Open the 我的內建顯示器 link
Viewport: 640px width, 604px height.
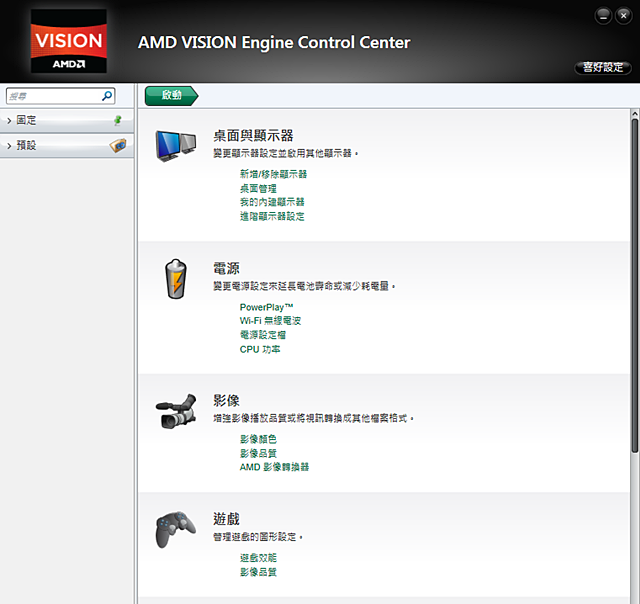pos(272,202)
